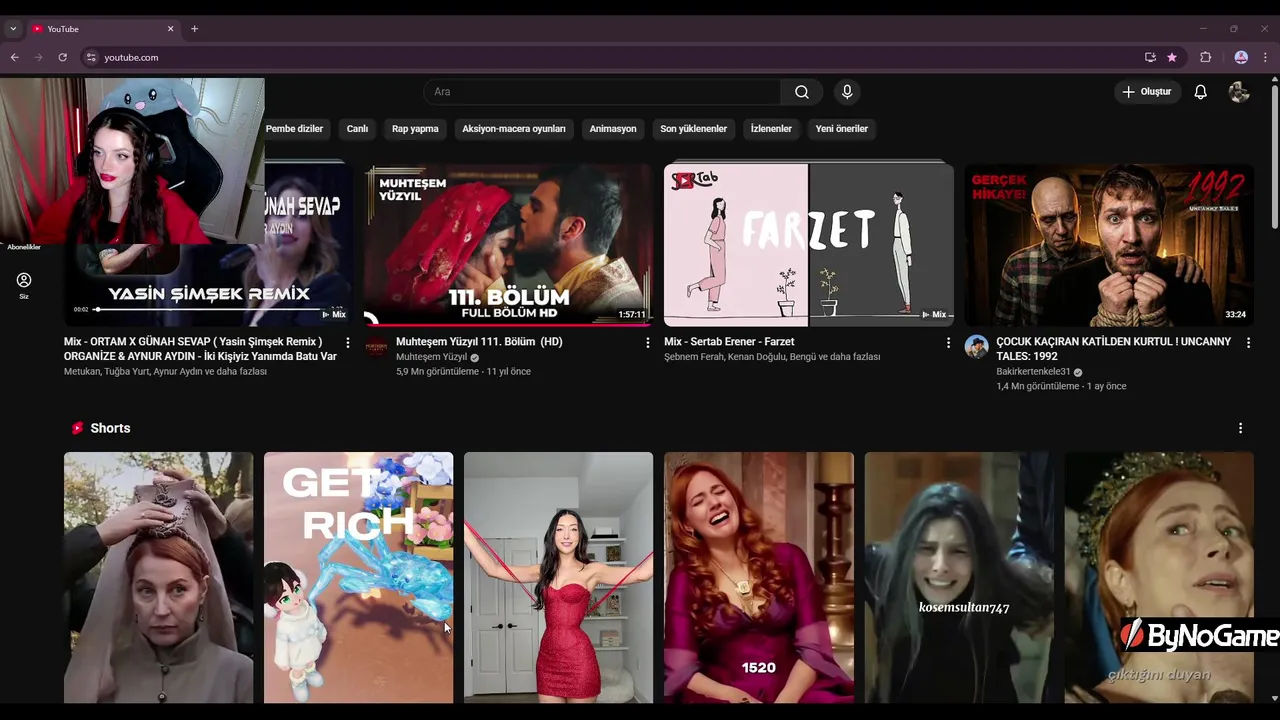Open the Bakirkertenkele31 channel name
The height and width of the screenshot is (720, 1280).
(1033, 372)
